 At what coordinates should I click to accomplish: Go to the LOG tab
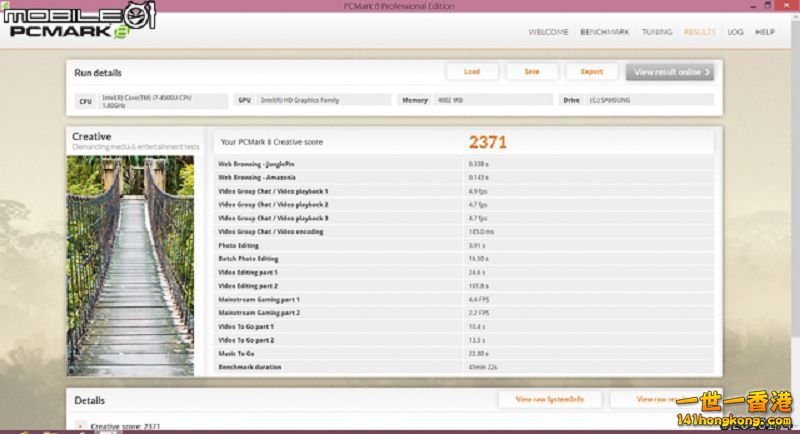tap(735, 32)
